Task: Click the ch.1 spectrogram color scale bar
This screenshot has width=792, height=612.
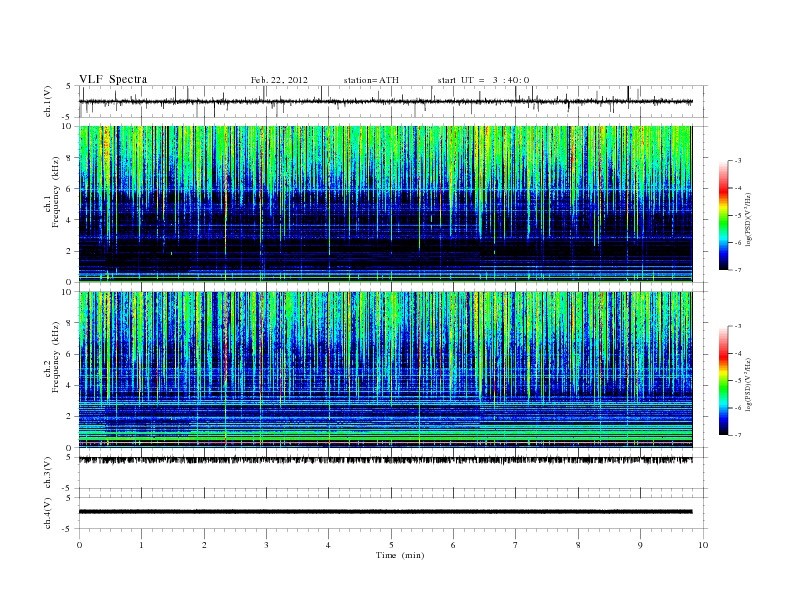Action: (x=724, y=215)
